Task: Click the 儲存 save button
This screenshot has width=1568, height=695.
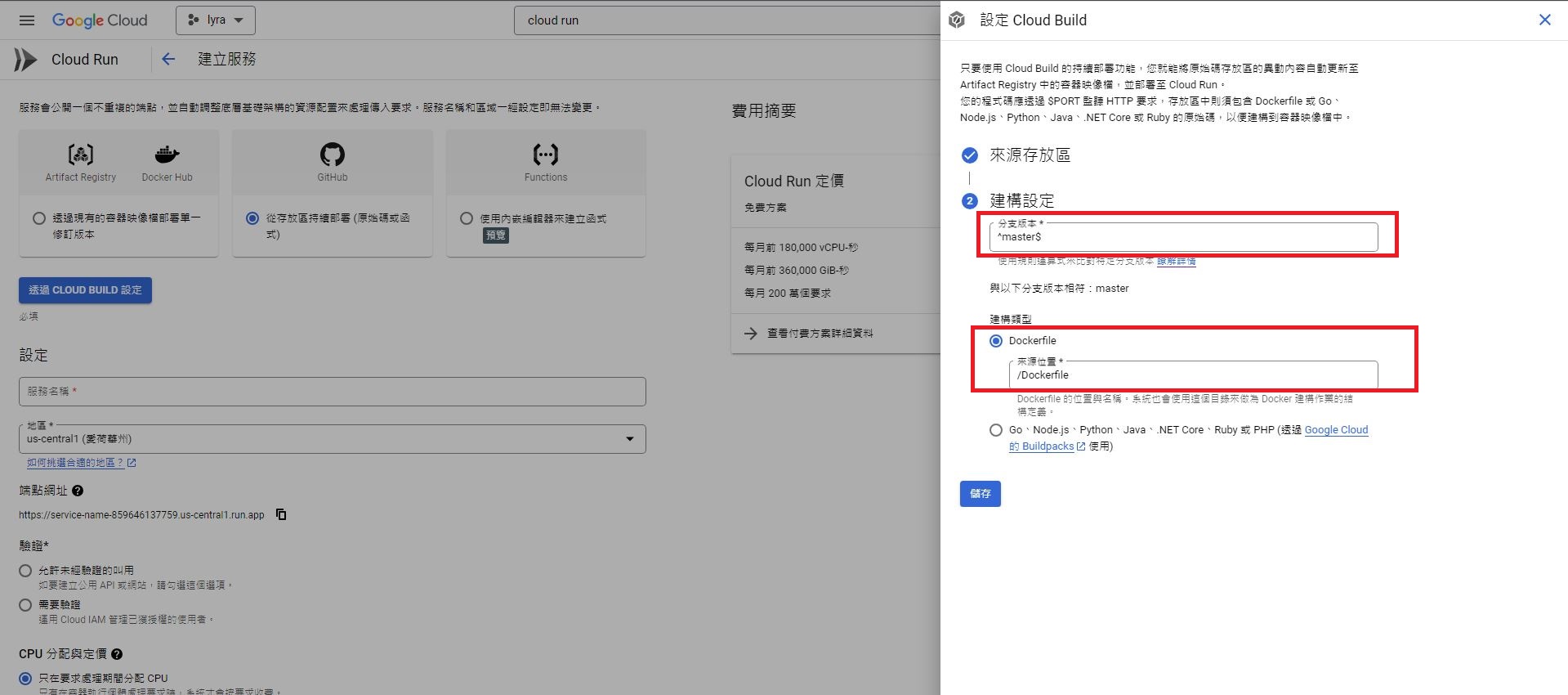Action: (x=981, y=494)
